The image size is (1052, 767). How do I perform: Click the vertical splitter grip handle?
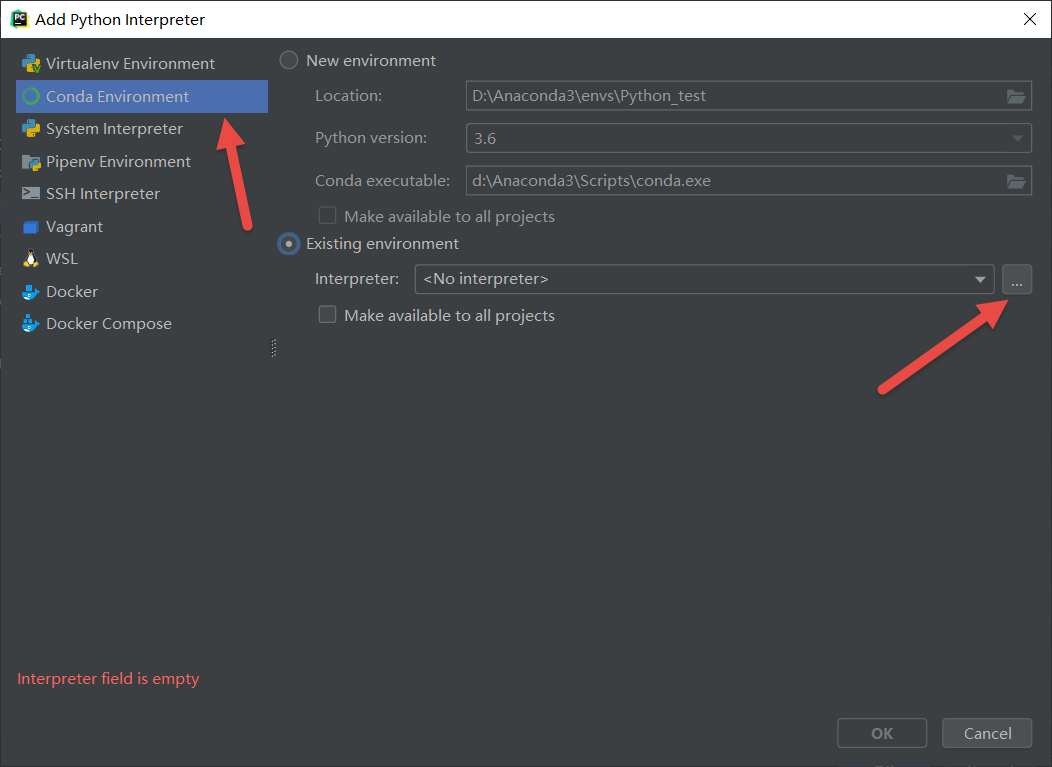coord(274,348)
